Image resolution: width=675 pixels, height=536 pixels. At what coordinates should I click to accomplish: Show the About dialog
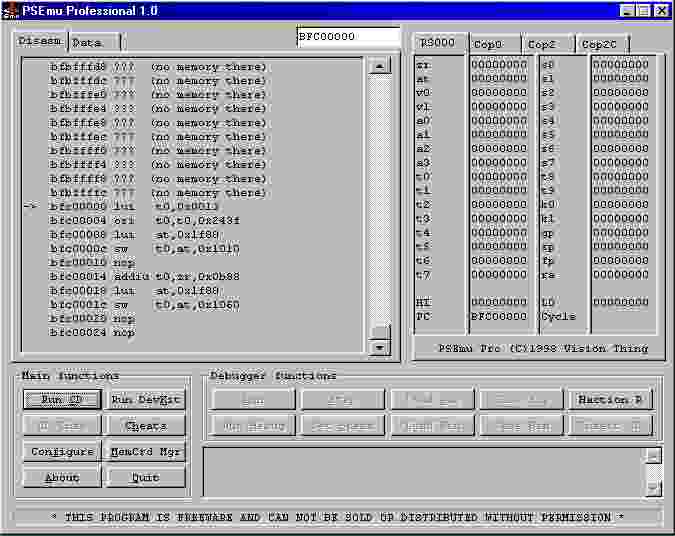(x=61, y=477)
